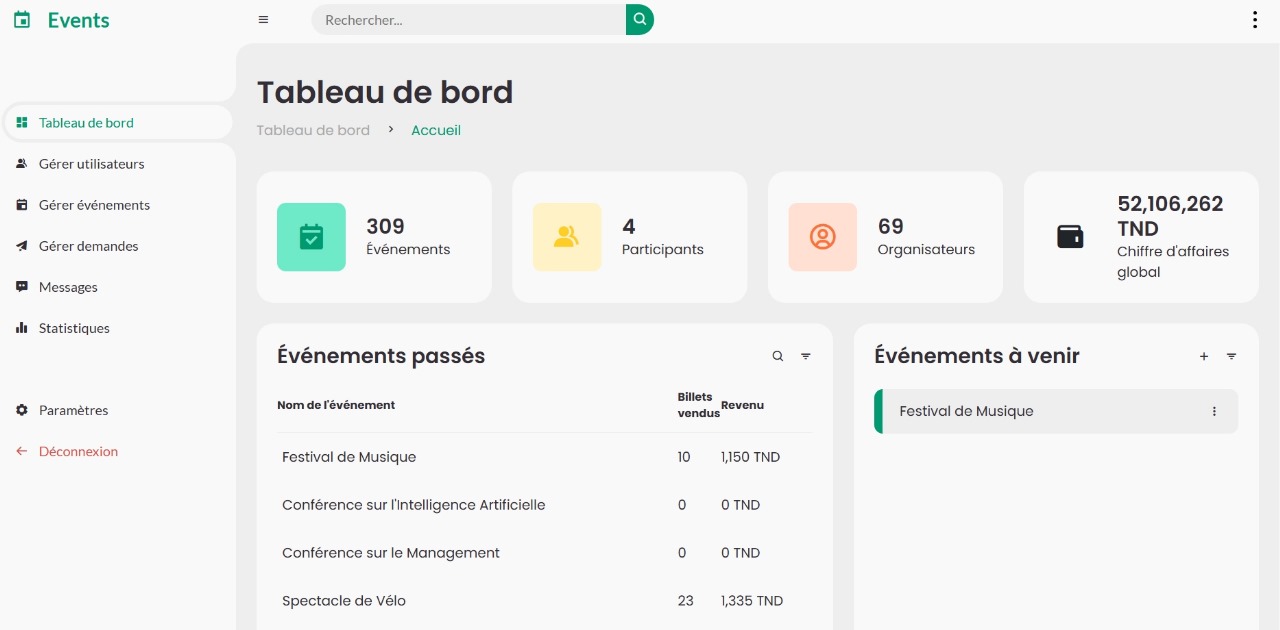Image resolution: width=1280 pixels, height=630 pixels.
Task: Click the 1,150 TND revenue cell
Action: (750, 457)
